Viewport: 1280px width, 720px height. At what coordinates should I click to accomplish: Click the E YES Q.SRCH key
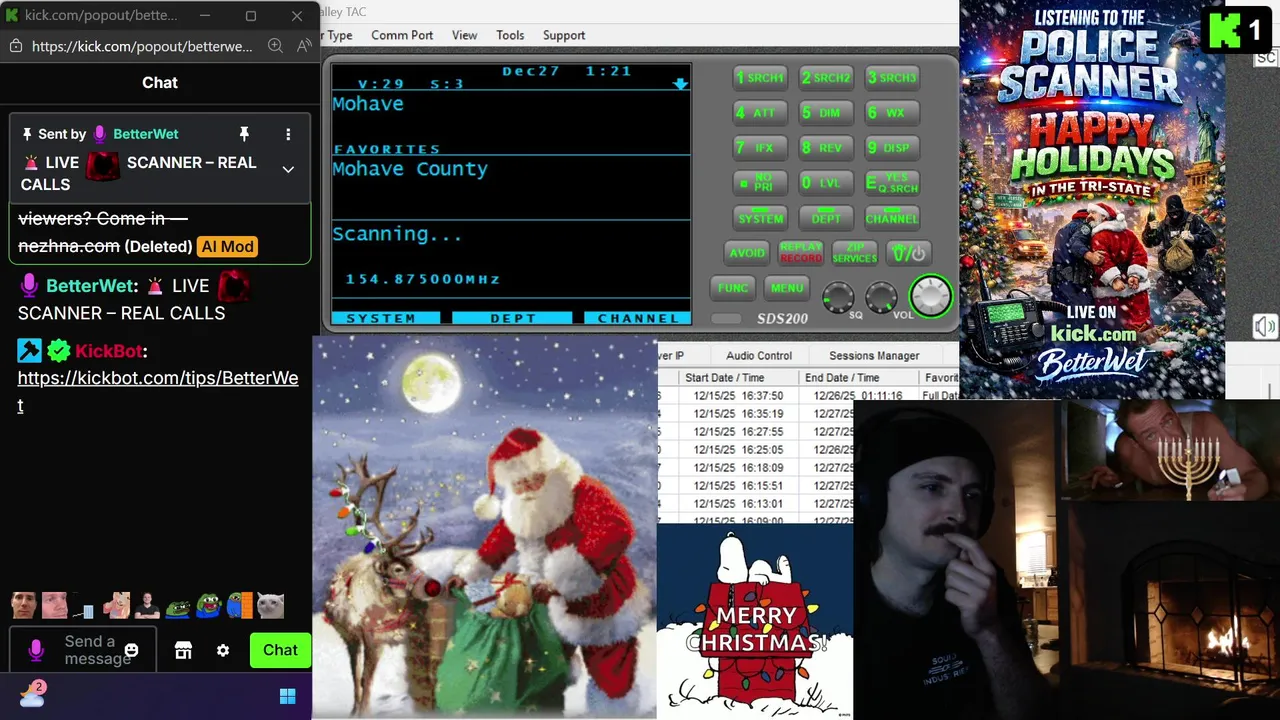point(892,183)
